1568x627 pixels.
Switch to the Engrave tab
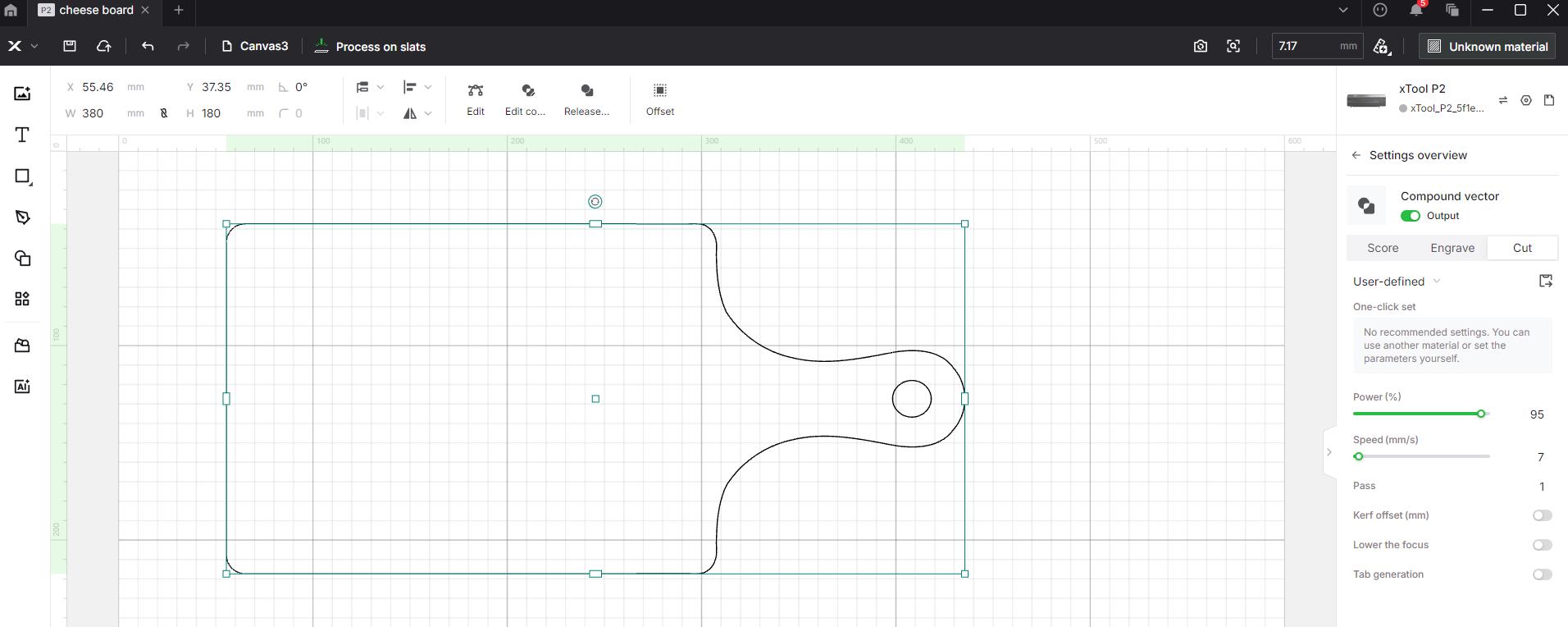coord(1452,248)
